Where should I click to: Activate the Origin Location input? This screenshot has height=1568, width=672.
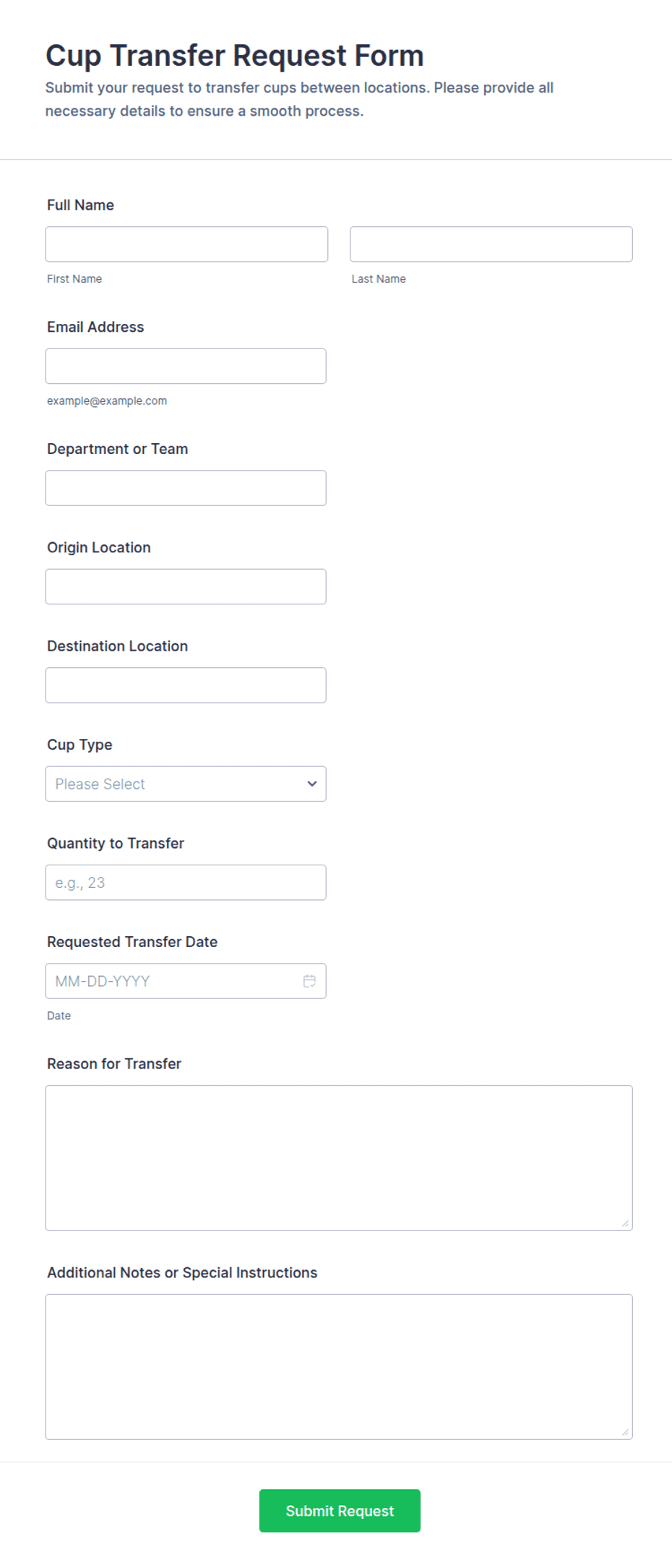pos(186,586)
